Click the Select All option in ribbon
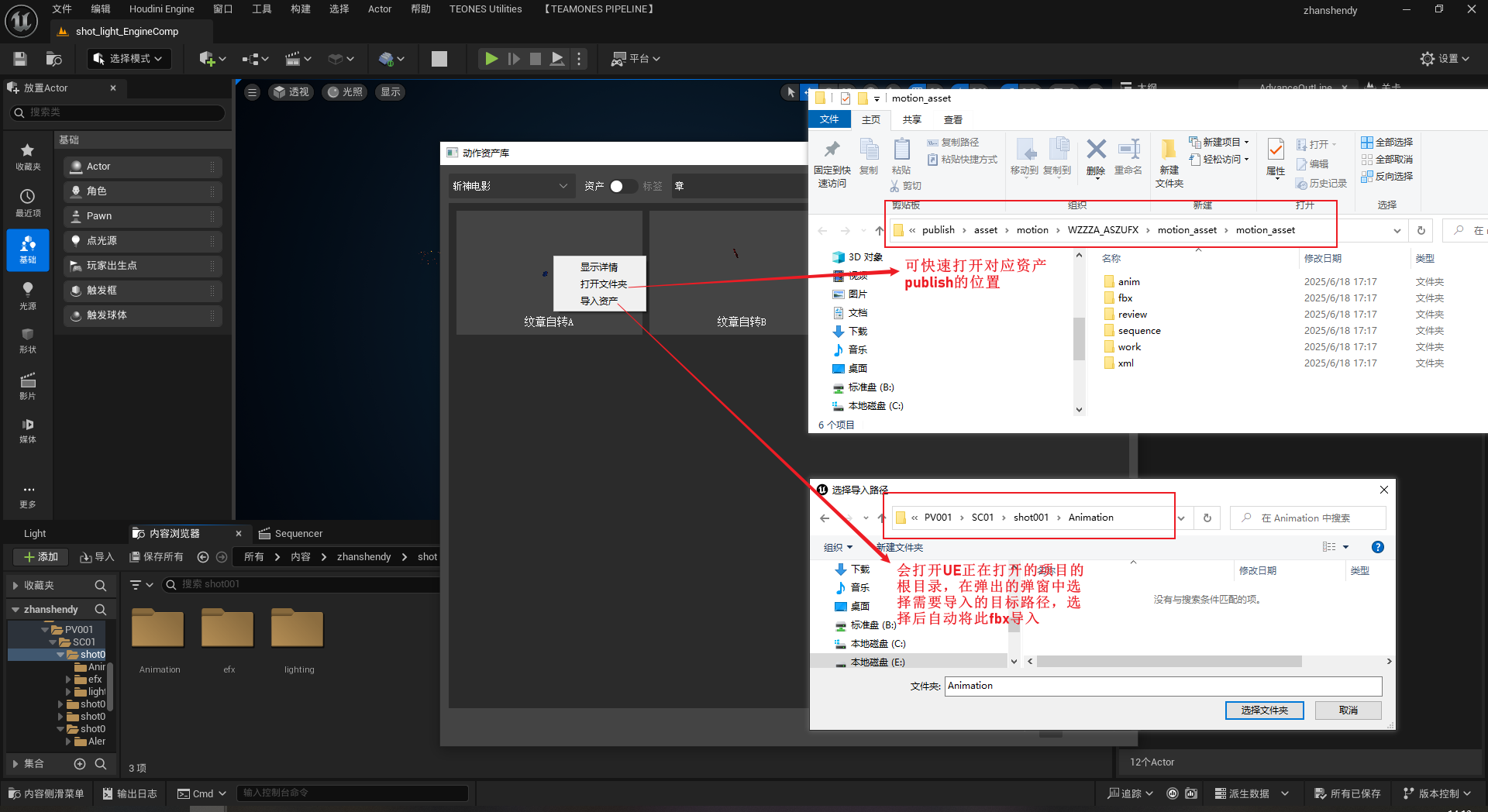The width and height of the screenshot is (1488, 812). pyautogui.click(x=1387, y=143)
